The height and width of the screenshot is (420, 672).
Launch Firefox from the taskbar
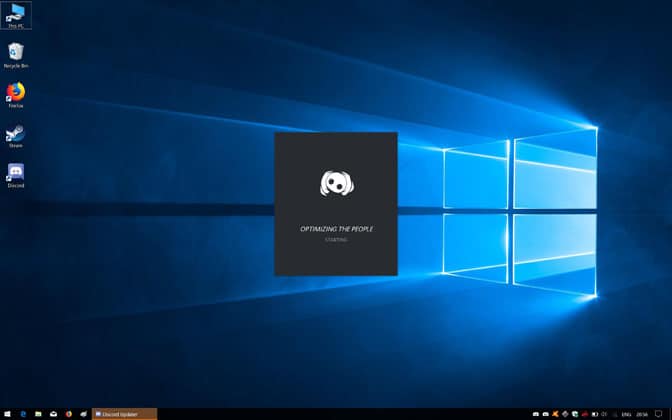pos(69,414)
